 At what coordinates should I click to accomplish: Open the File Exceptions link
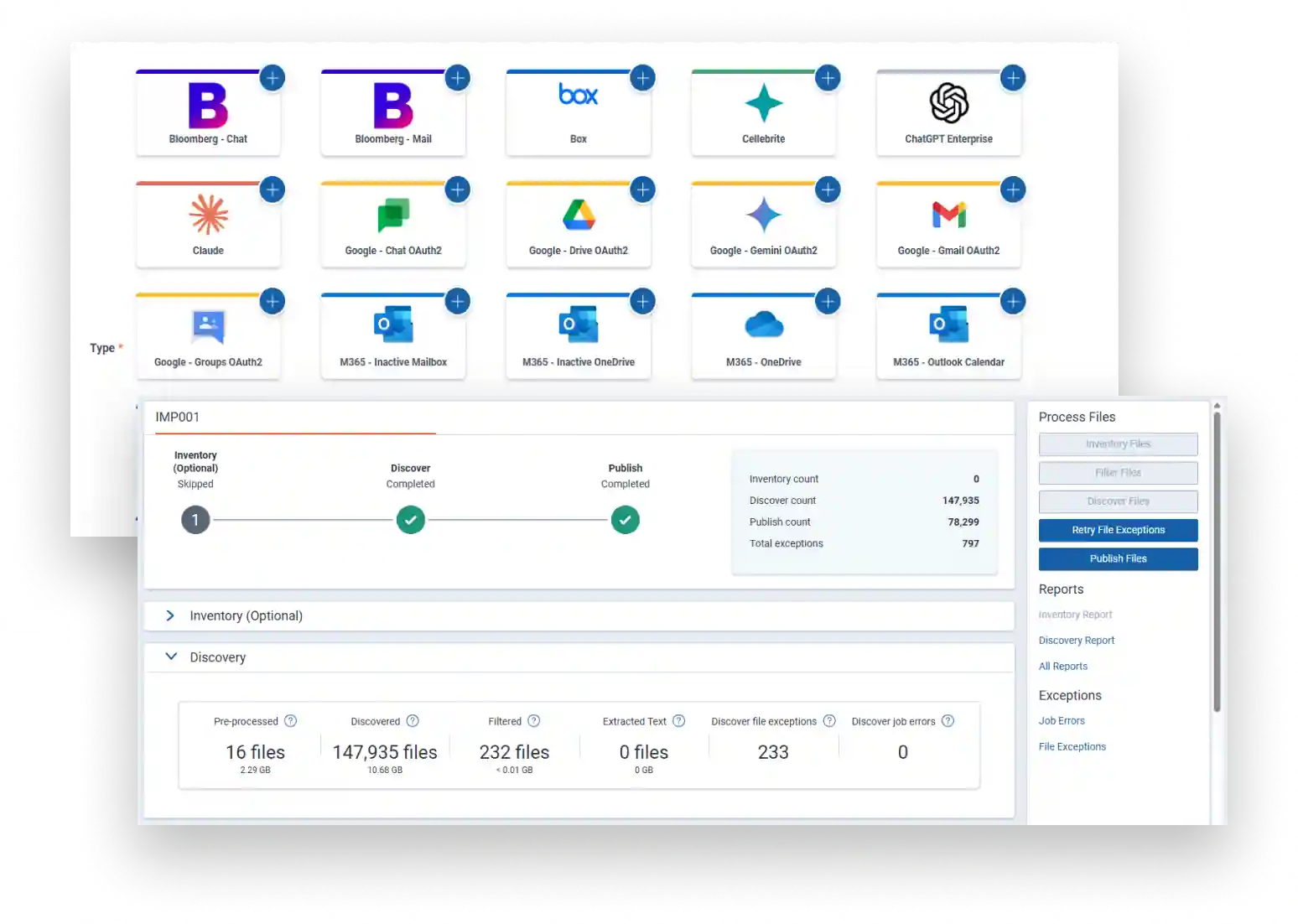pyautogui.click(x=1072, y=747)
